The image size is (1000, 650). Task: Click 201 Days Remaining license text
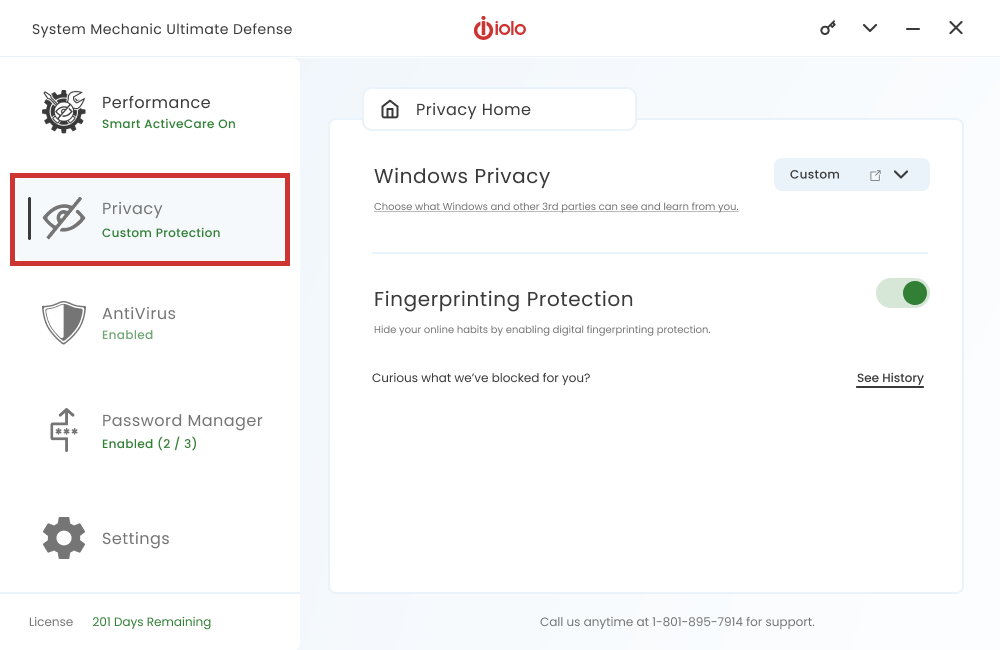tap(152, 622)
